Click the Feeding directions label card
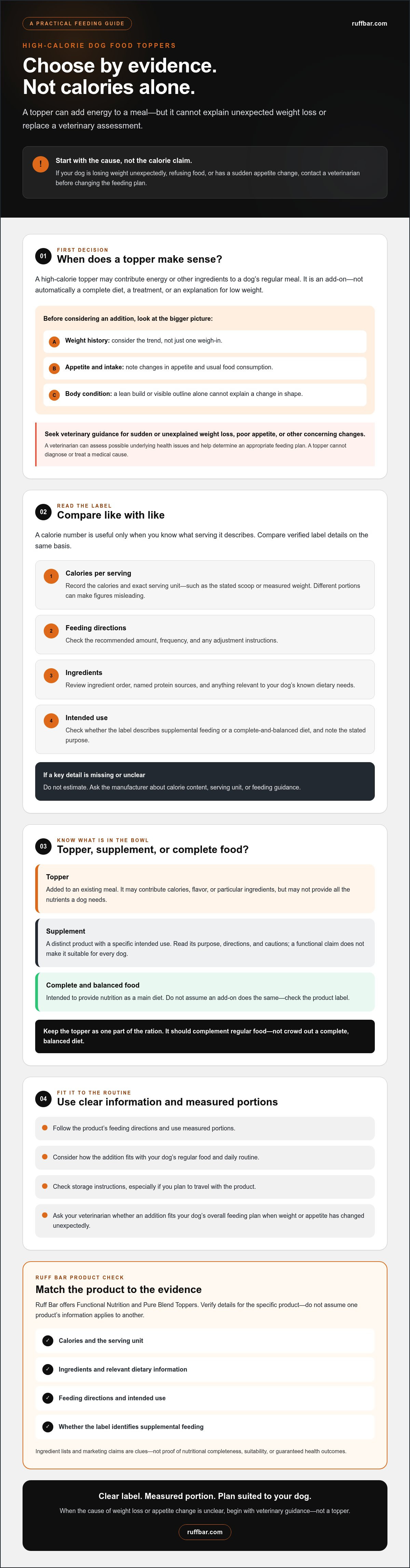The image size is (410, 1568). pos(205,634)
